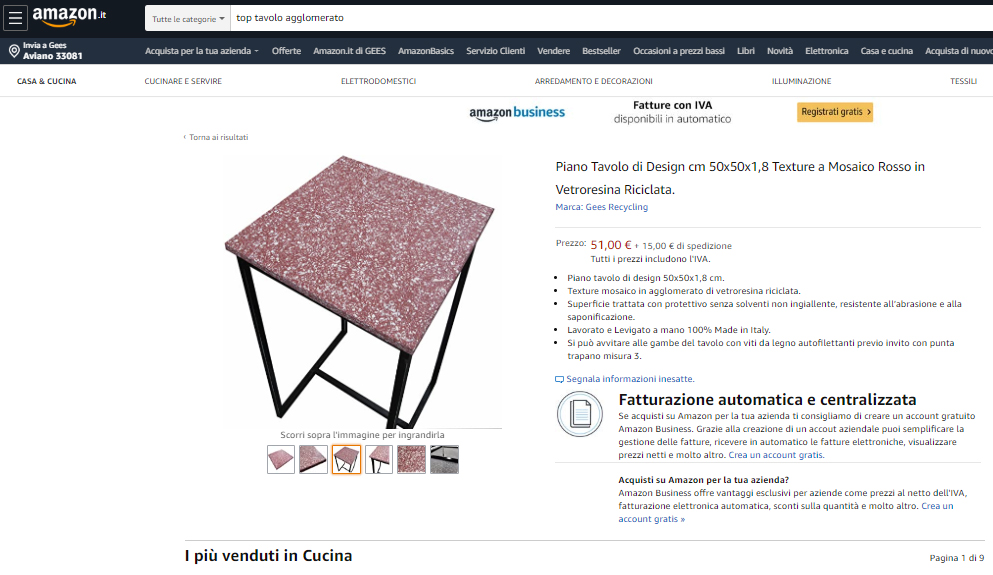
Task: Click the search field with top tavolo agglomerato
Action: point(611,18)
